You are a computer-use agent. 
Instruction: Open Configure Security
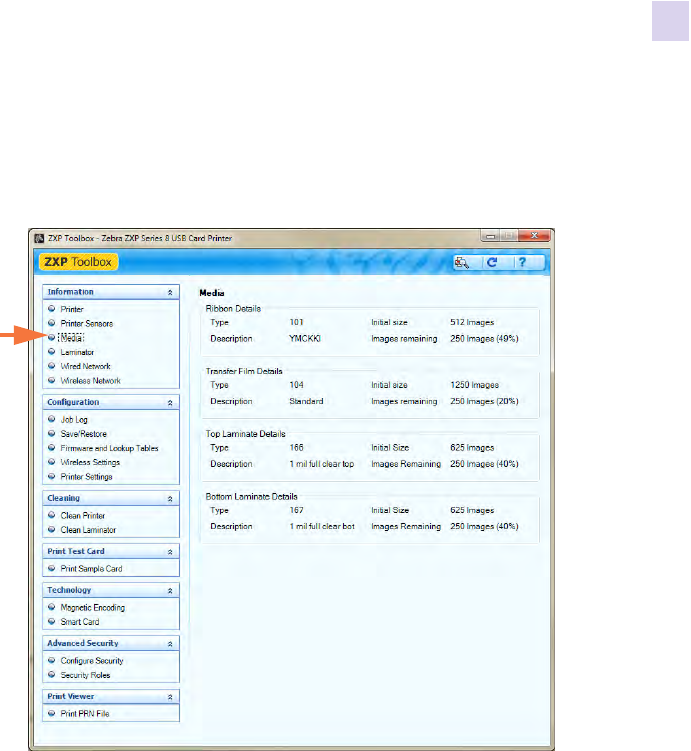(92, 661)
